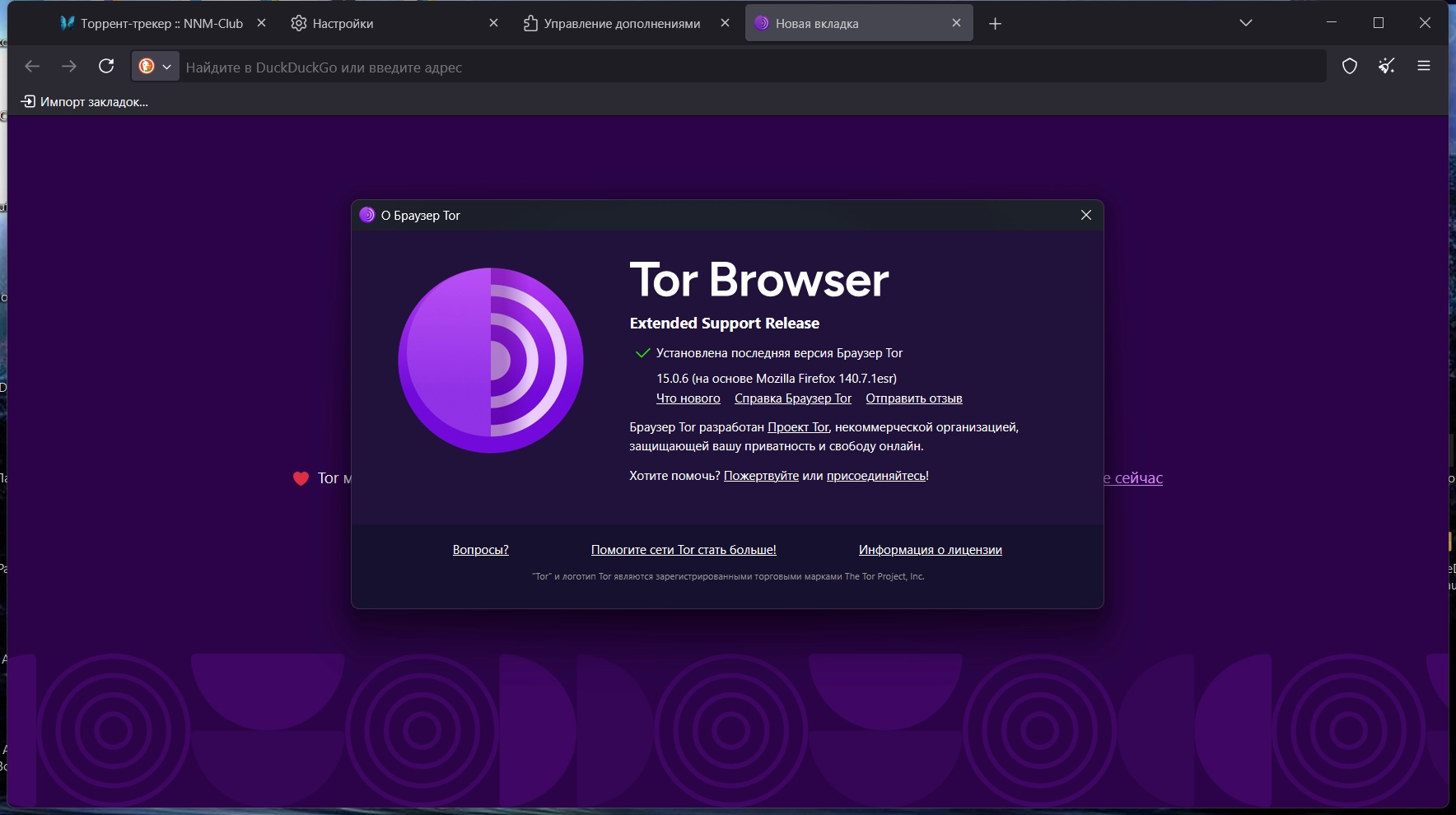This screenshot has height=815, width=1456.
Task: Open the Что нового link
Action: tap(688, 398)
